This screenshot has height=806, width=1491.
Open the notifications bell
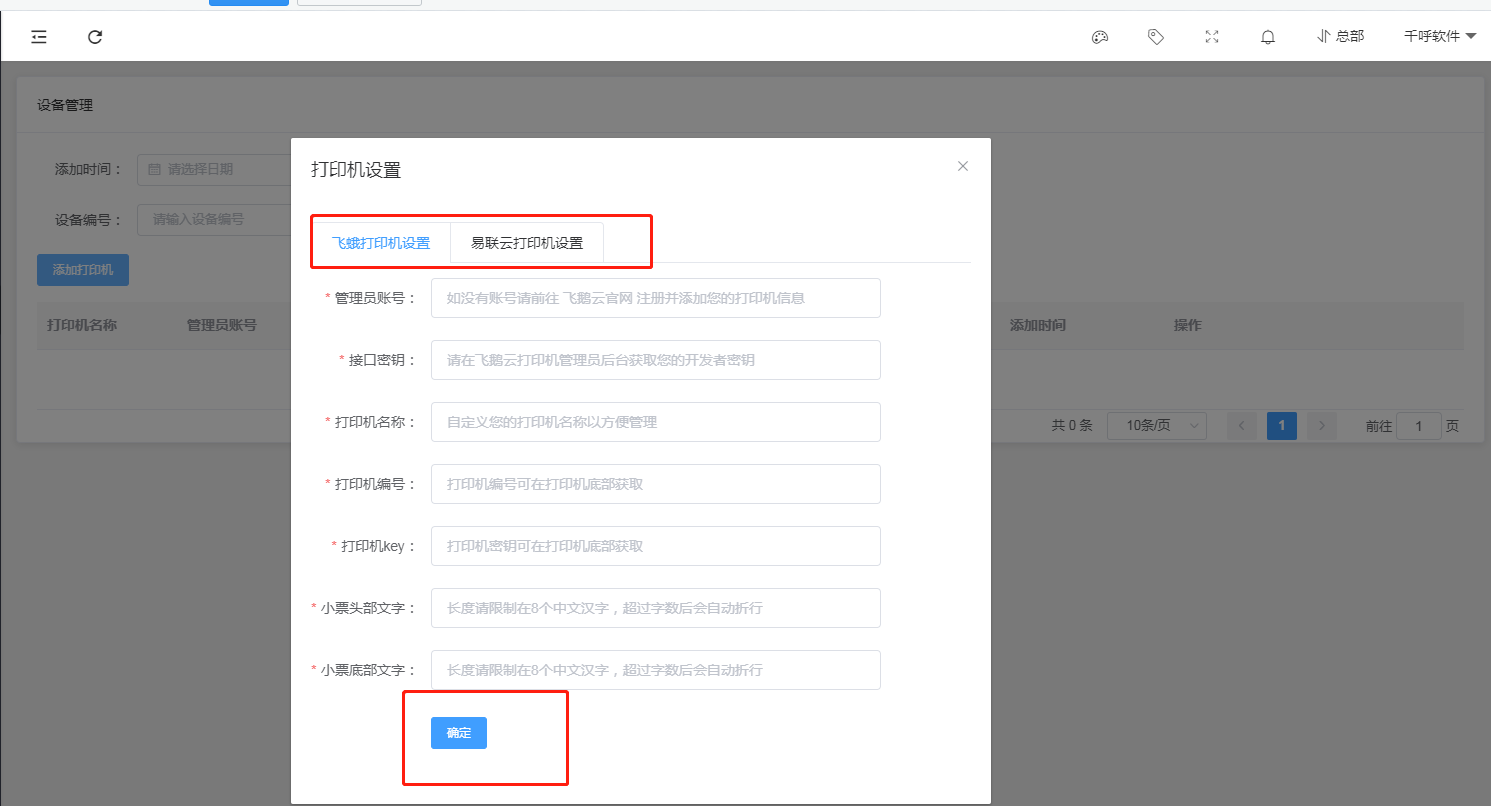tap(1268, 37)
